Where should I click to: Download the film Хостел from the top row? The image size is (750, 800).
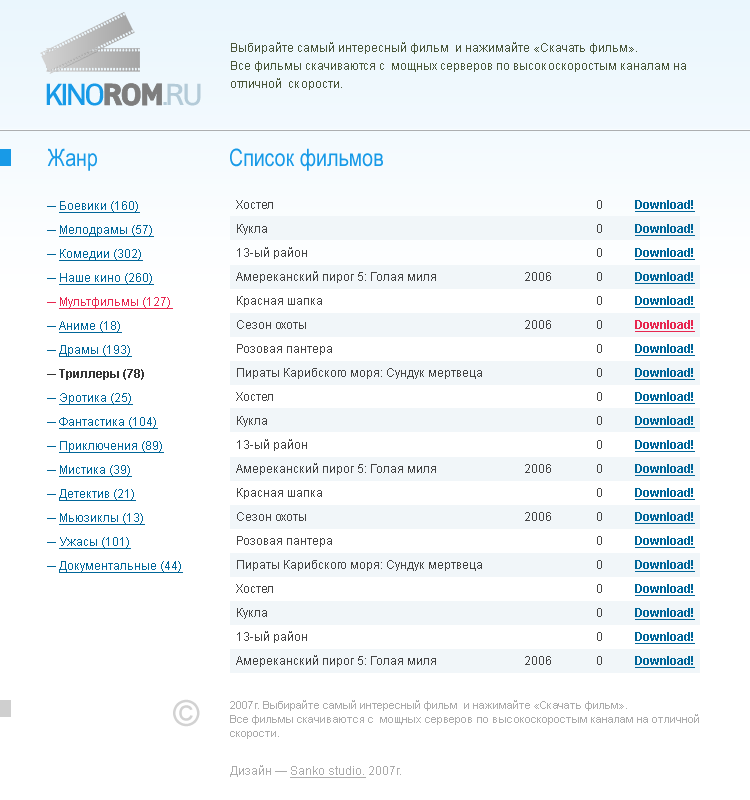(x=663, y=204)
